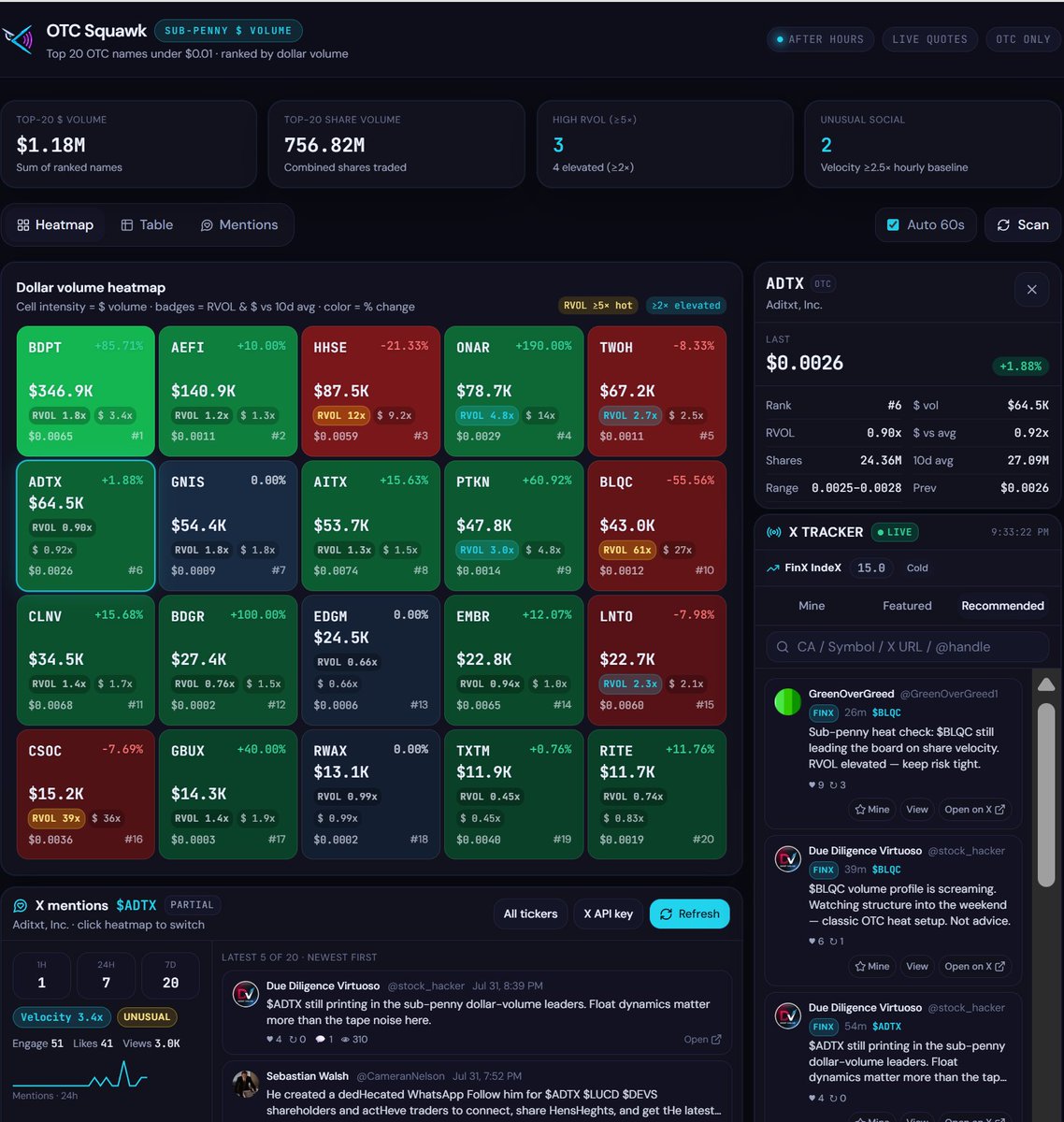This screenshot has width=1064, height=1122.
Task: Toggle the Live Quotes pill
Action: [x=929, y=39]
